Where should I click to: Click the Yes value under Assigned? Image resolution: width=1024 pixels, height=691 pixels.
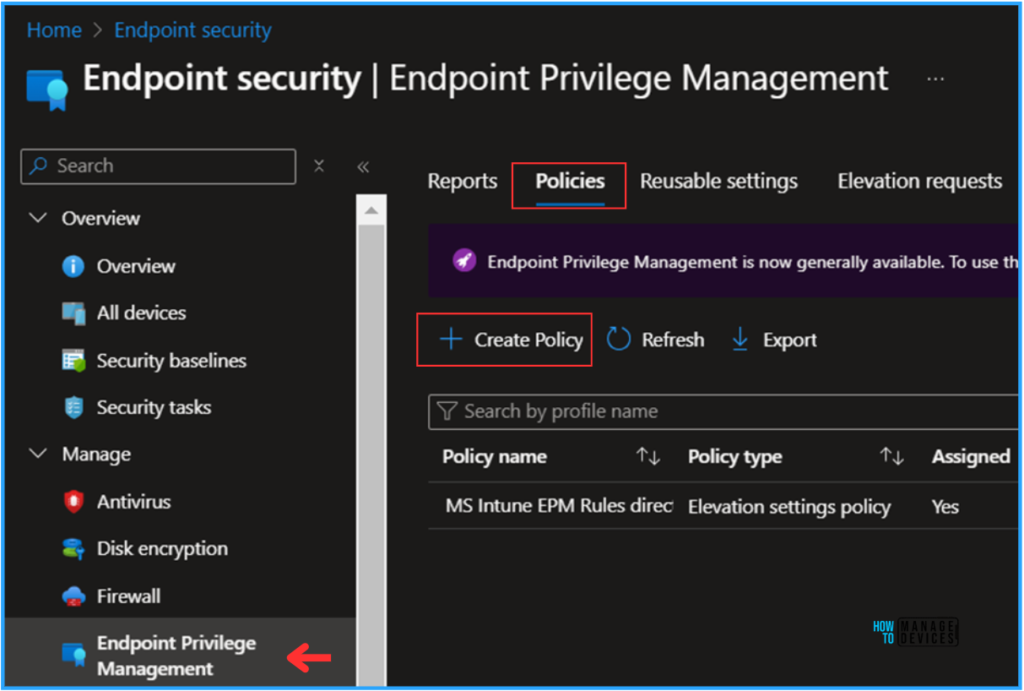point(945,507)
